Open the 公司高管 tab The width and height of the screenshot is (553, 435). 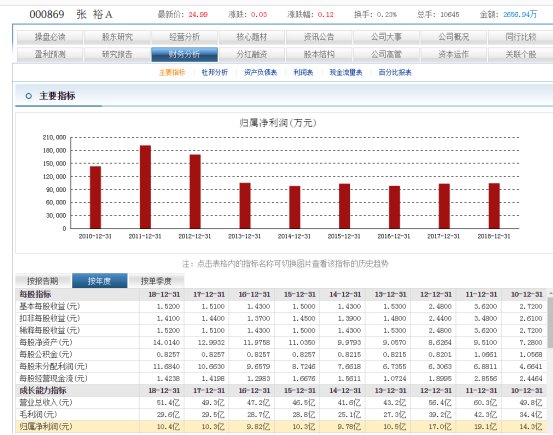coord(386,55)
